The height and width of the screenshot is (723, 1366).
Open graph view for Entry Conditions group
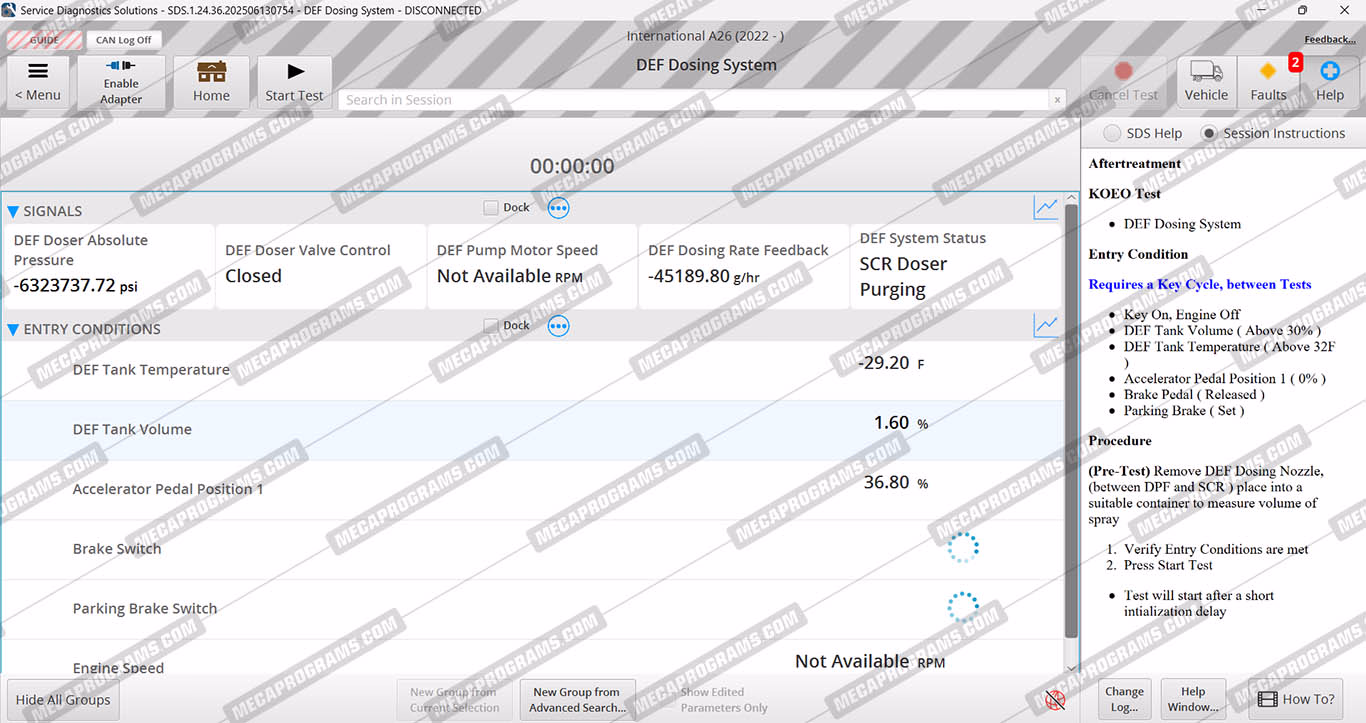coord(1045,326)
